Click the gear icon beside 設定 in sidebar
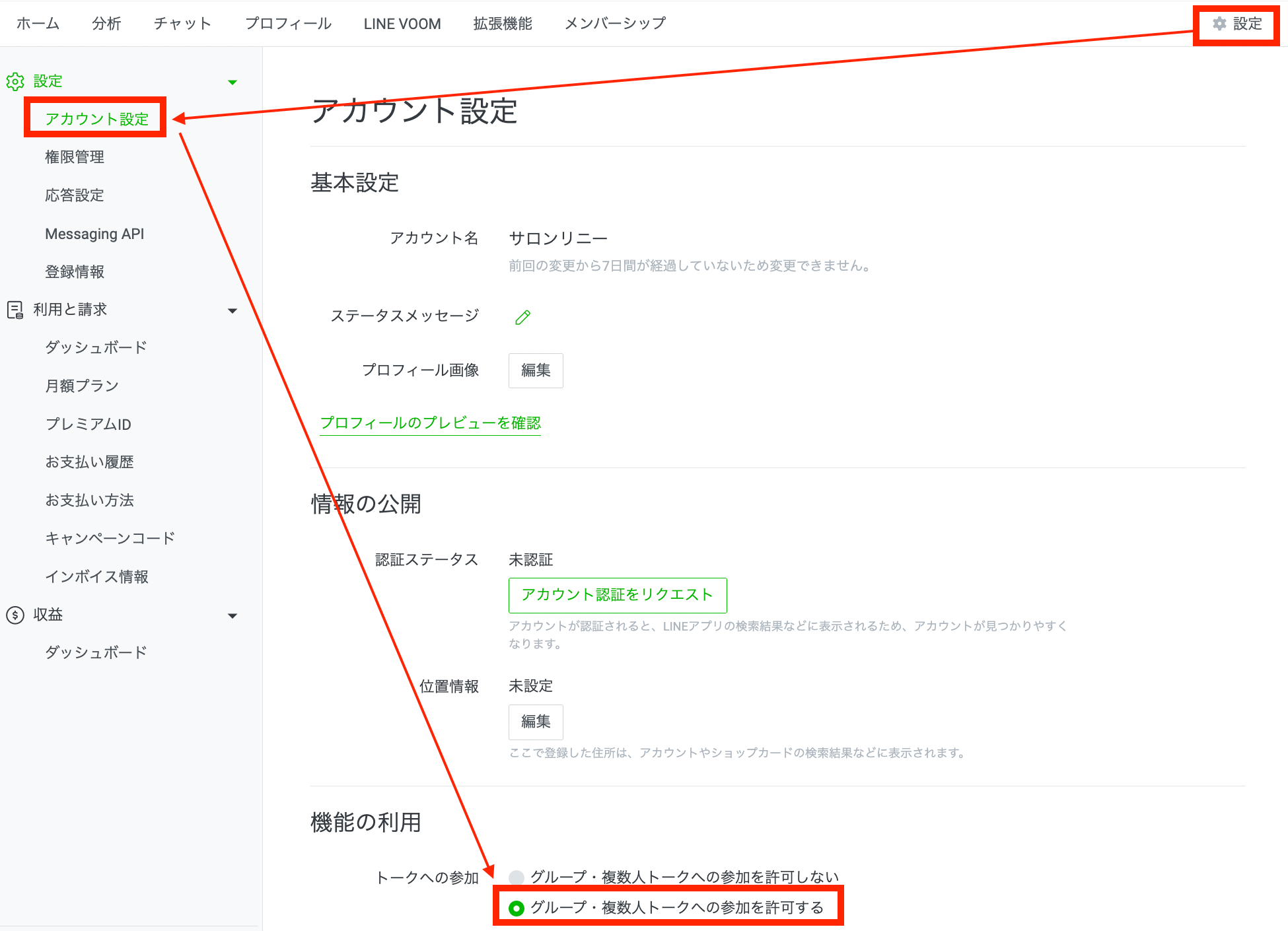The height and width of the screenshot is (931, 1288). coord(15,82)
